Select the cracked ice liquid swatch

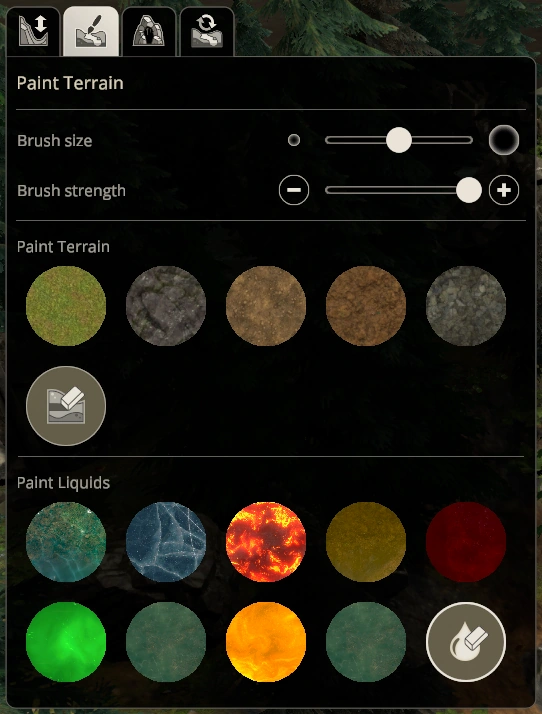(166, 542)
